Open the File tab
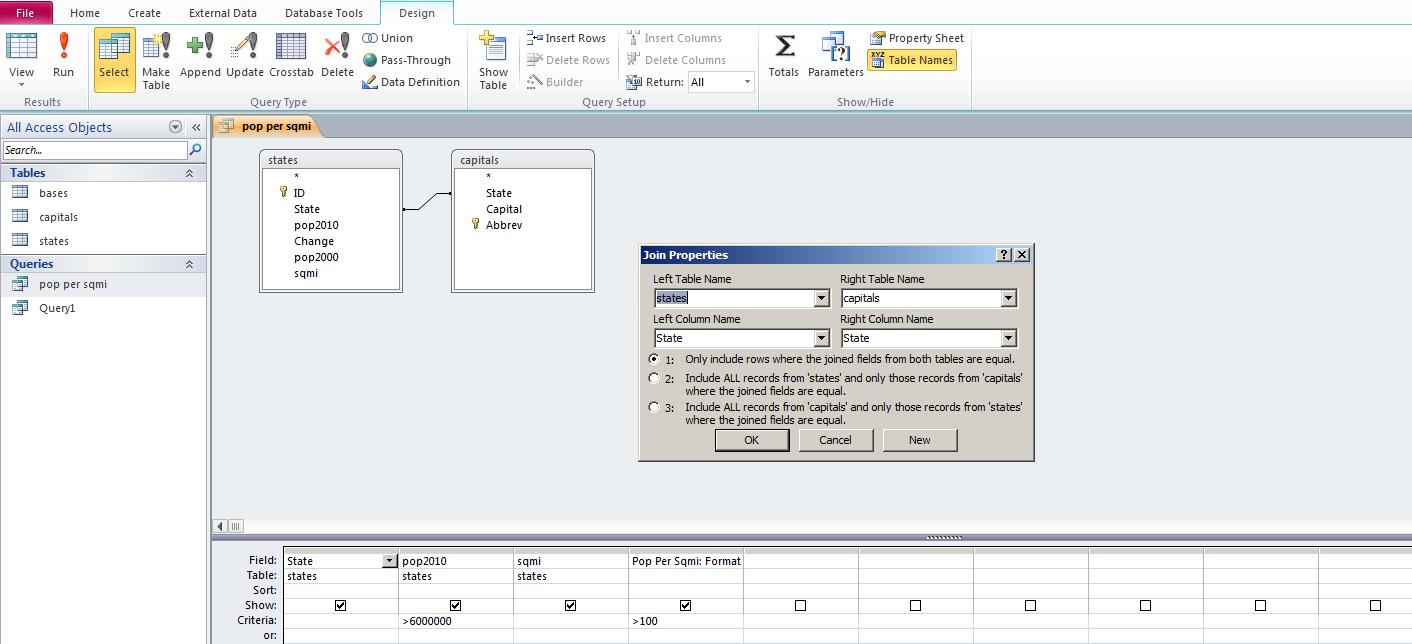The width and height of the screenshot is (1412, 644). [25, 13]
